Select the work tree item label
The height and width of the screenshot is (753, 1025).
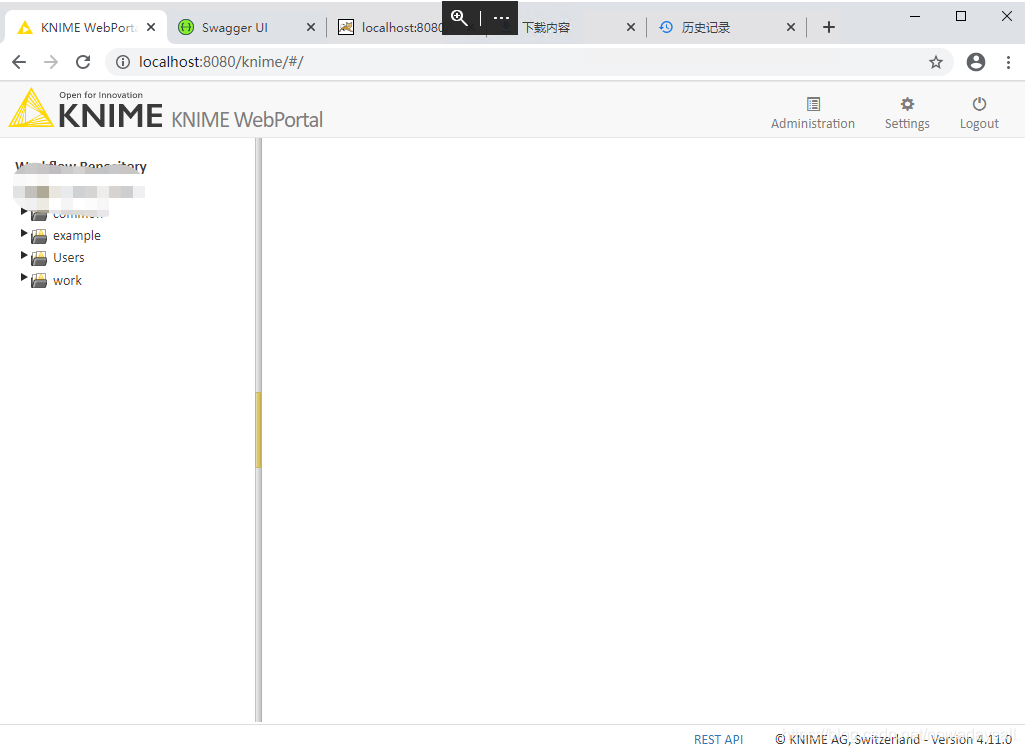[x=67, y=280]
